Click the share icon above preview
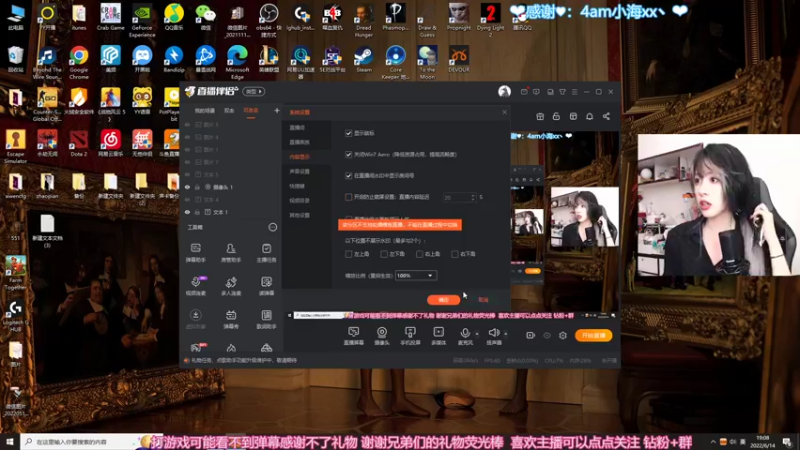The height and width of the screenshot is (450, 800). point(606,116)
